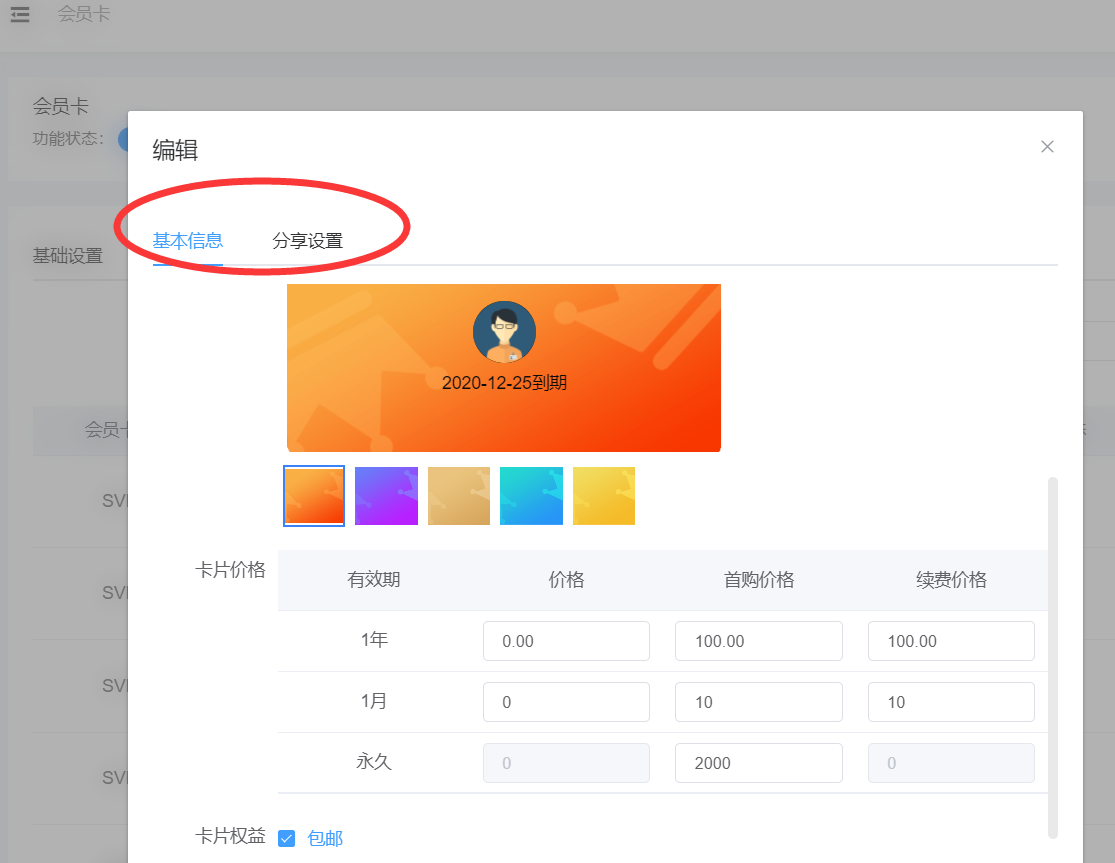Click the 包邮 label link
This screenshot has height=863, width=1115.
325,838
